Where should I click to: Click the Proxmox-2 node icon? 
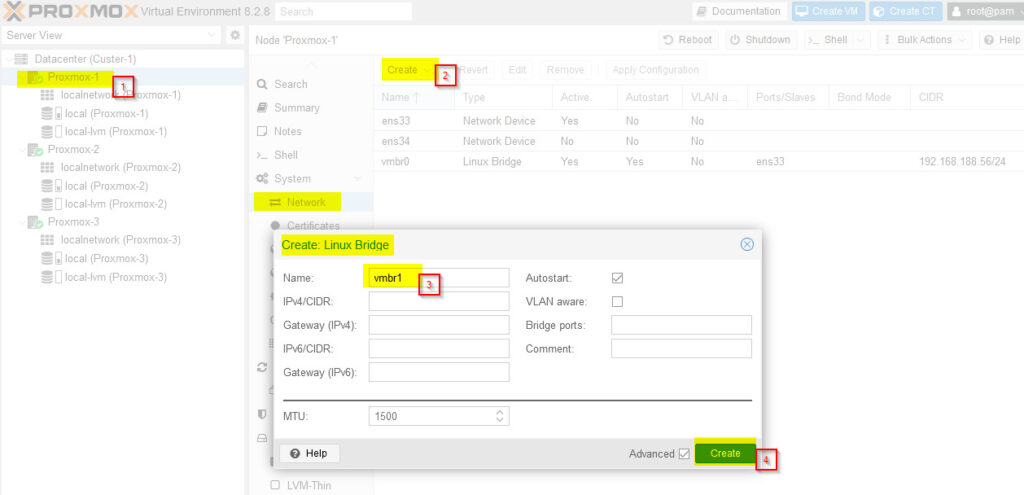pyautogui.click(x=36, y=150)
